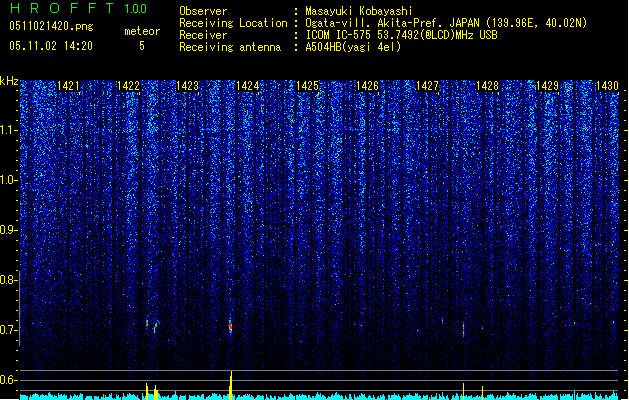The width and height of the screenshot is (629, 400).
Task: Select the 1429 time marker
Action: pyautogui.click(x=548, y=86)
